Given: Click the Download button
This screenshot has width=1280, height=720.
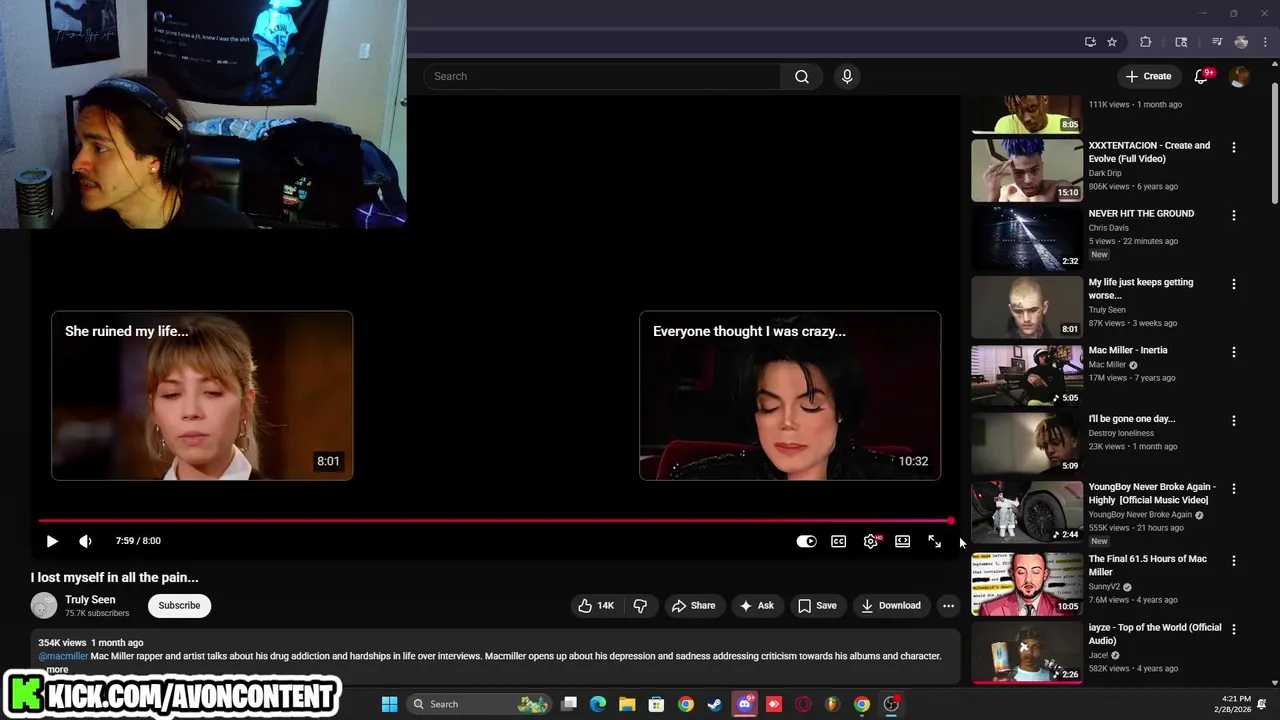Looking at the screenshot, I should tap(891, 605).
